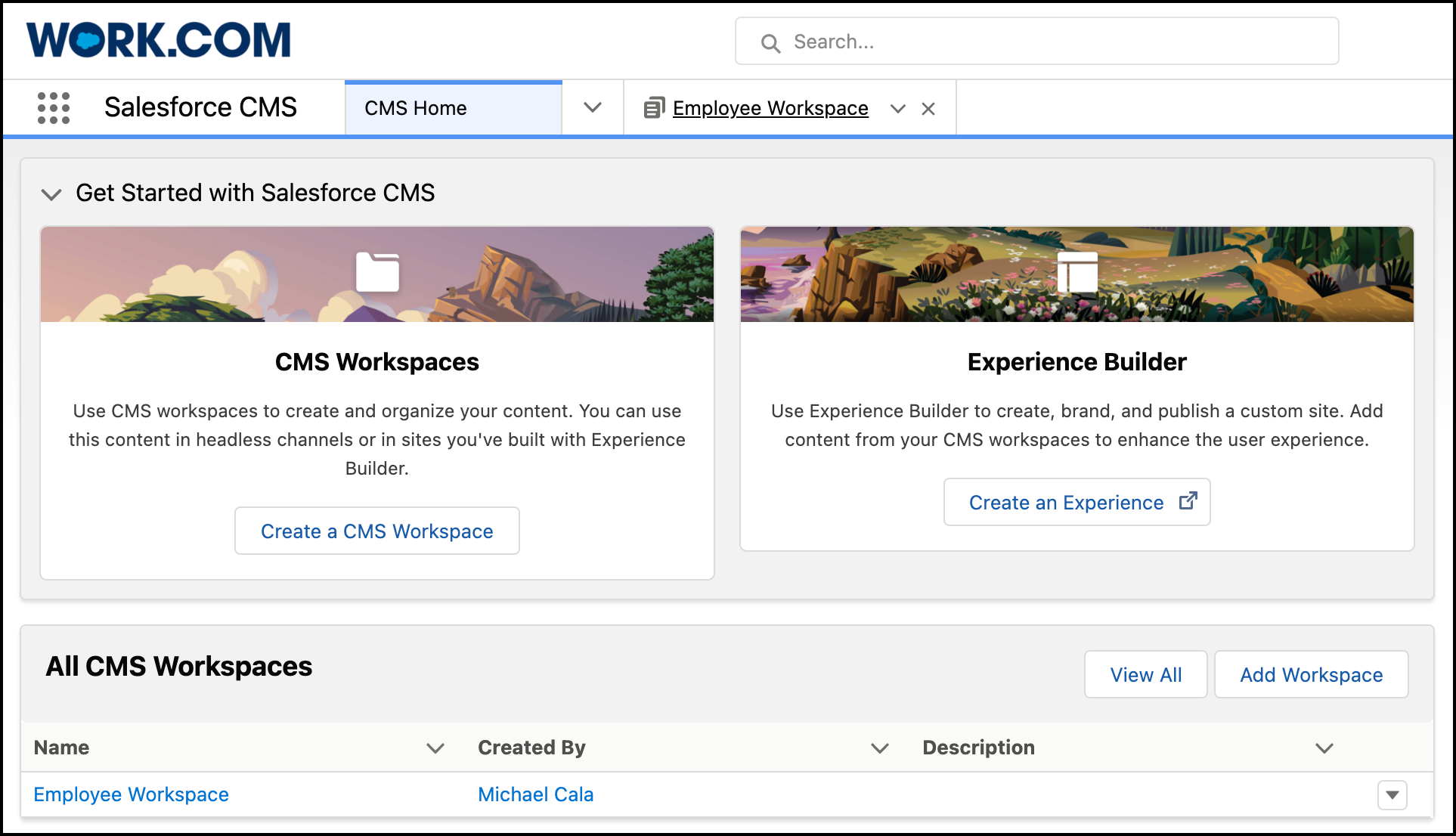Viewport: 1456px width, 836px height.
Task: Click the external link icon beside Create an Experience
Action: click(x=1188, y=500)
